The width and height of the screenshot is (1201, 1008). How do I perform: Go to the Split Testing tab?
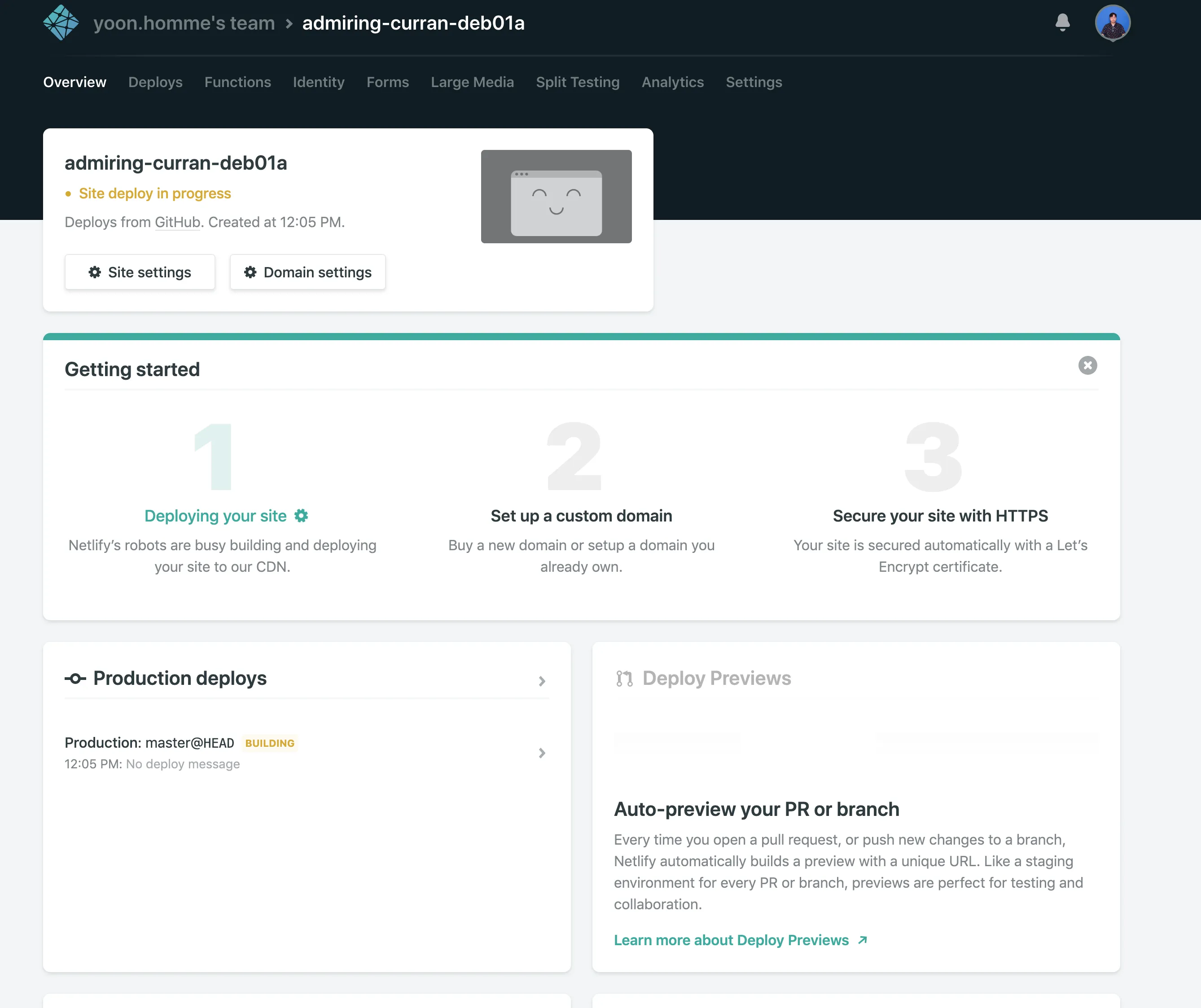[577, 82]
